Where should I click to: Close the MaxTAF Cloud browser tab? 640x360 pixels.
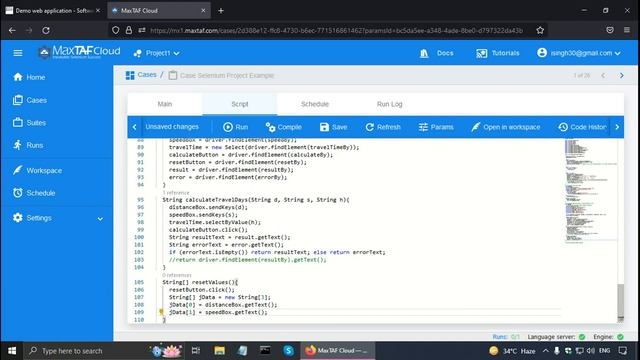tap(203, 11)
